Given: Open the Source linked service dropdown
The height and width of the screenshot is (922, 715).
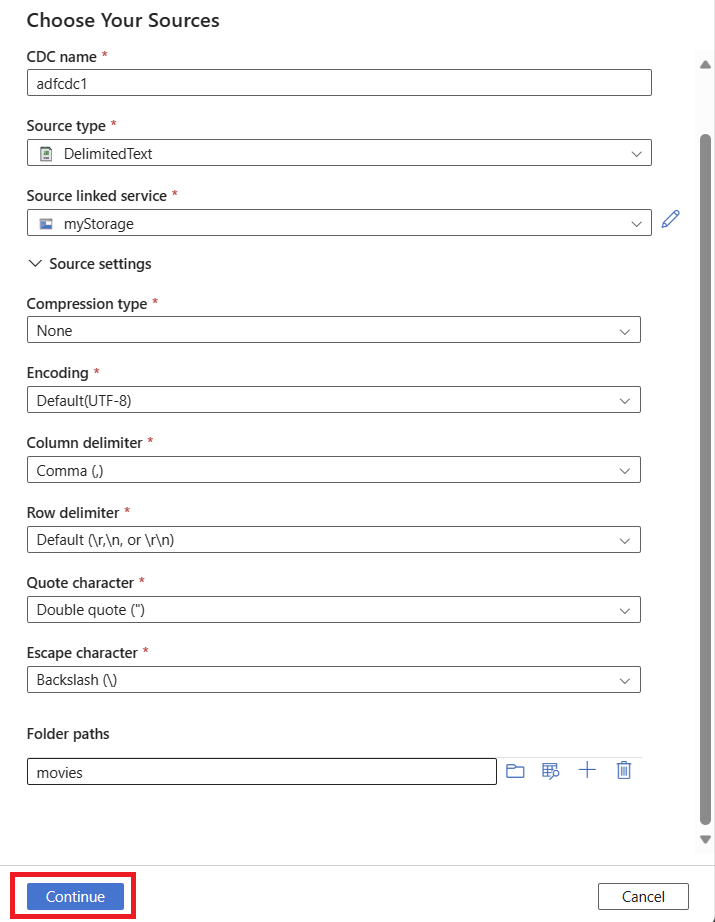Looking at the screenshot, I should point(339,224).
